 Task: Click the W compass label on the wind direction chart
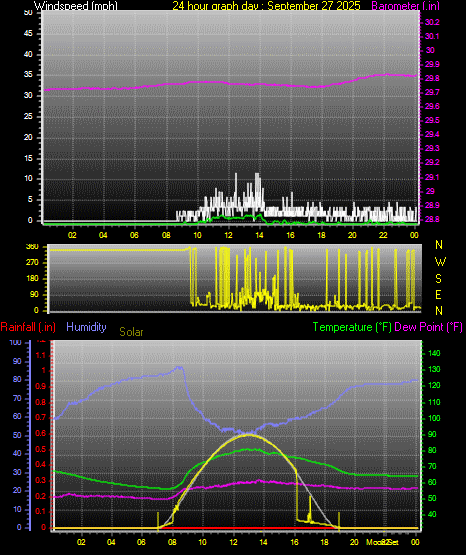[440, 262]
